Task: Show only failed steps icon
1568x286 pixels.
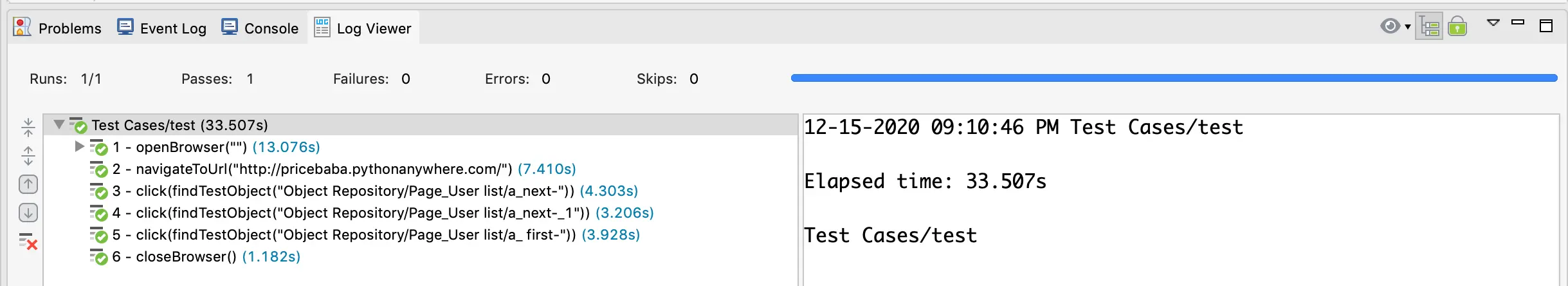Action: pos(28,242)
